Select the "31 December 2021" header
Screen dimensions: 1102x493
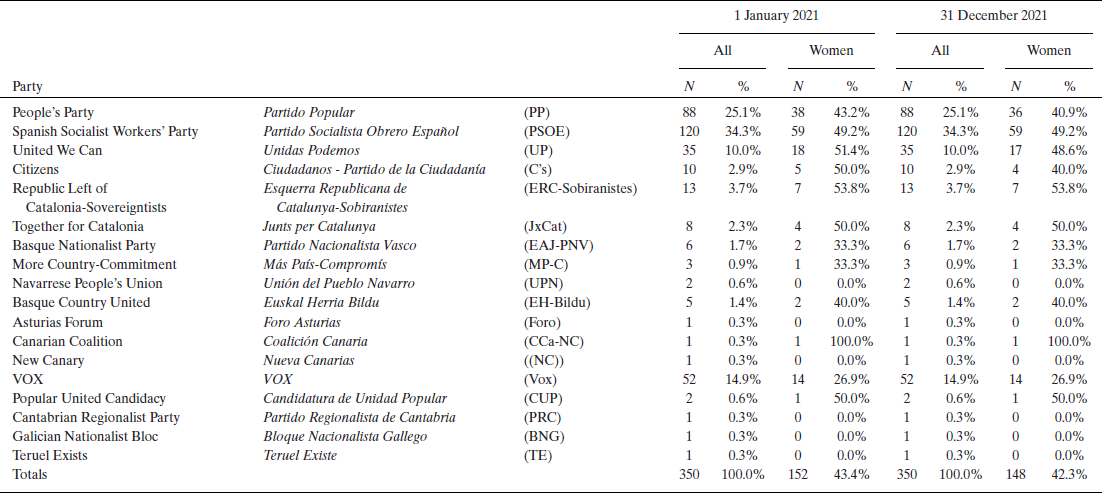[989, 16]
